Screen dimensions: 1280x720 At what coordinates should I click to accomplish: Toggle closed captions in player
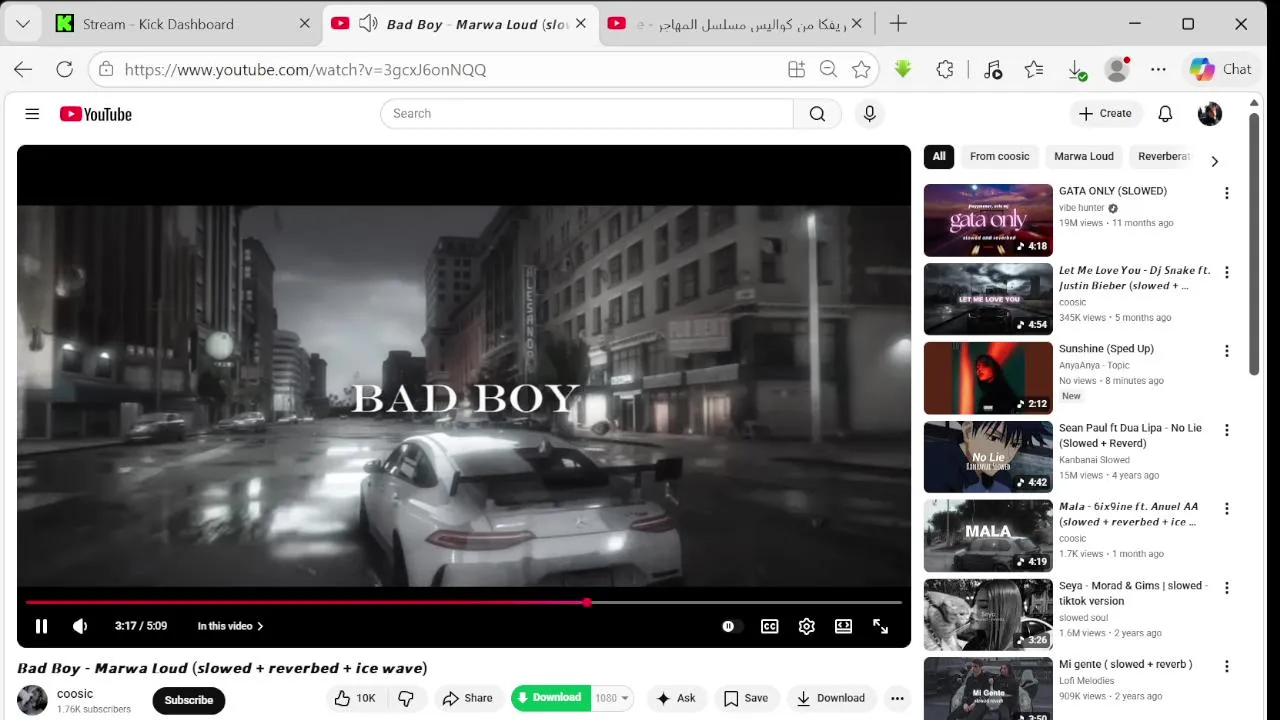tap(769, 626)
